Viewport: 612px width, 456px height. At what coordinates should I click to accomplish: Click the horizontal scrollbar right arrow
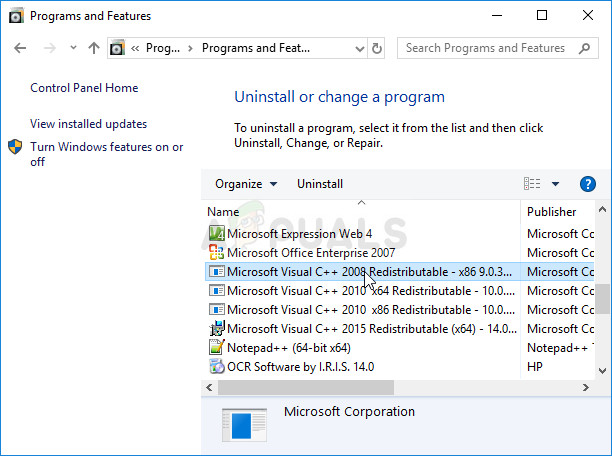point(588,387)
